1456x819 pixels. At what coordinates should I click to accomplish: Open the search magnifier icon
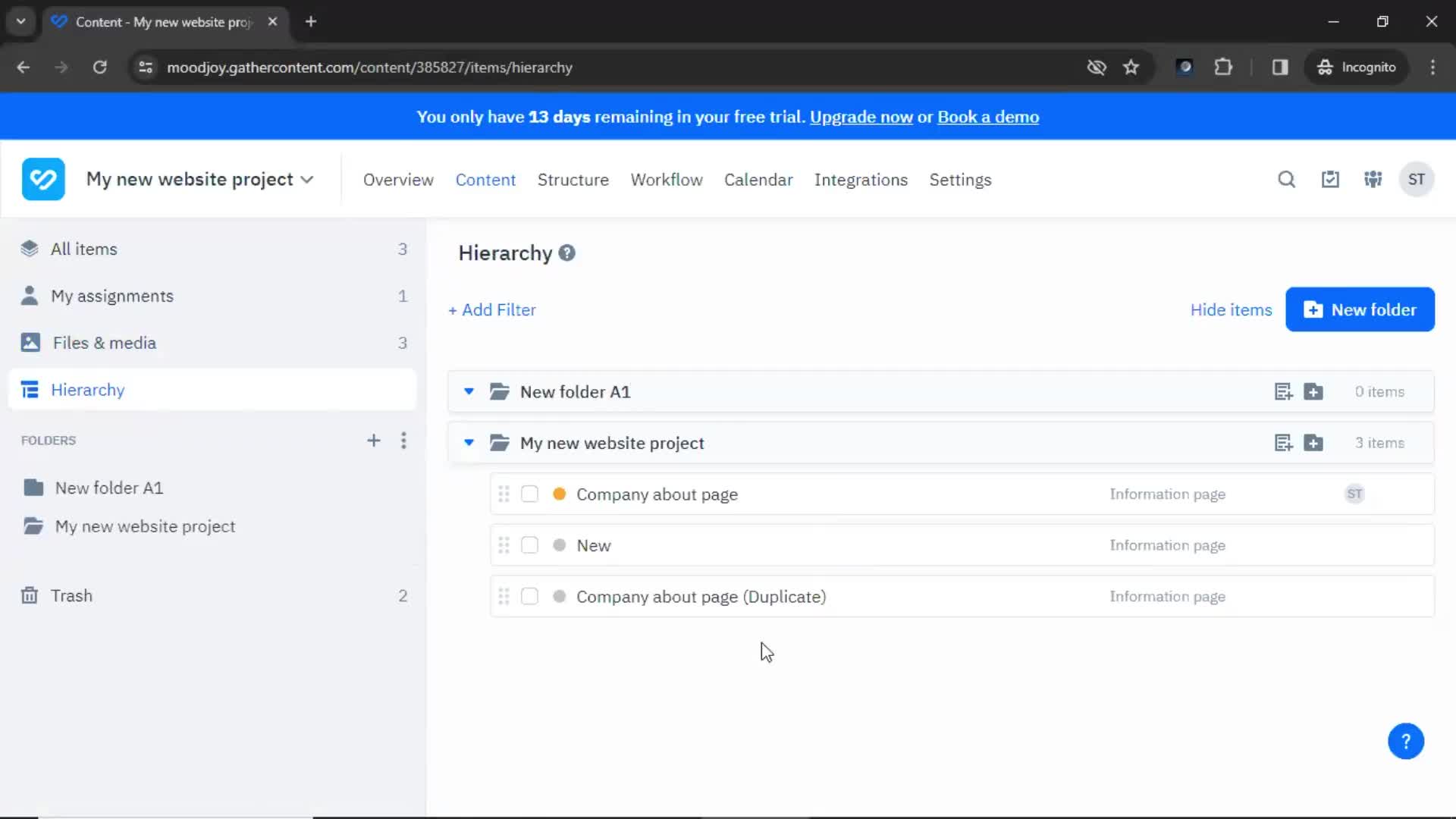pos(1286,180)
